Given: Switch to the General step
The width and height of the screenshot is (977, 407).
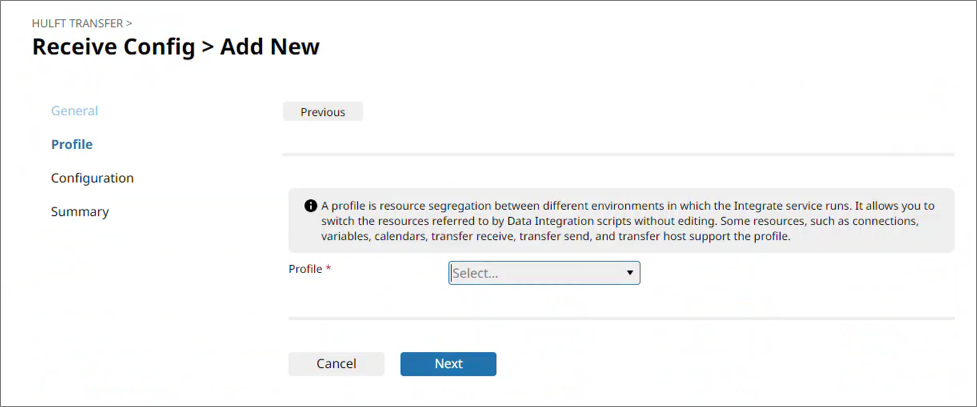Looking at the screenshot, I should 75,111.
